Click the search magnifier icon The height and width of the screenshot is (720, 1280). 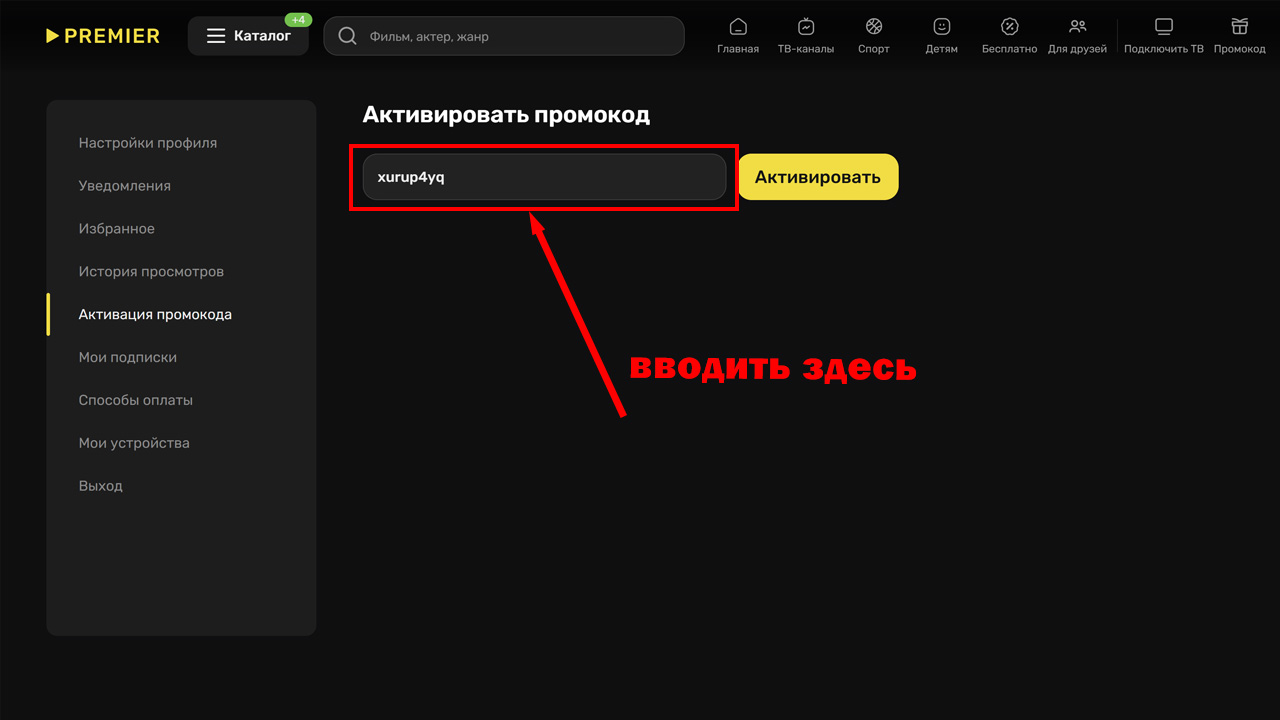click(347, 36)
